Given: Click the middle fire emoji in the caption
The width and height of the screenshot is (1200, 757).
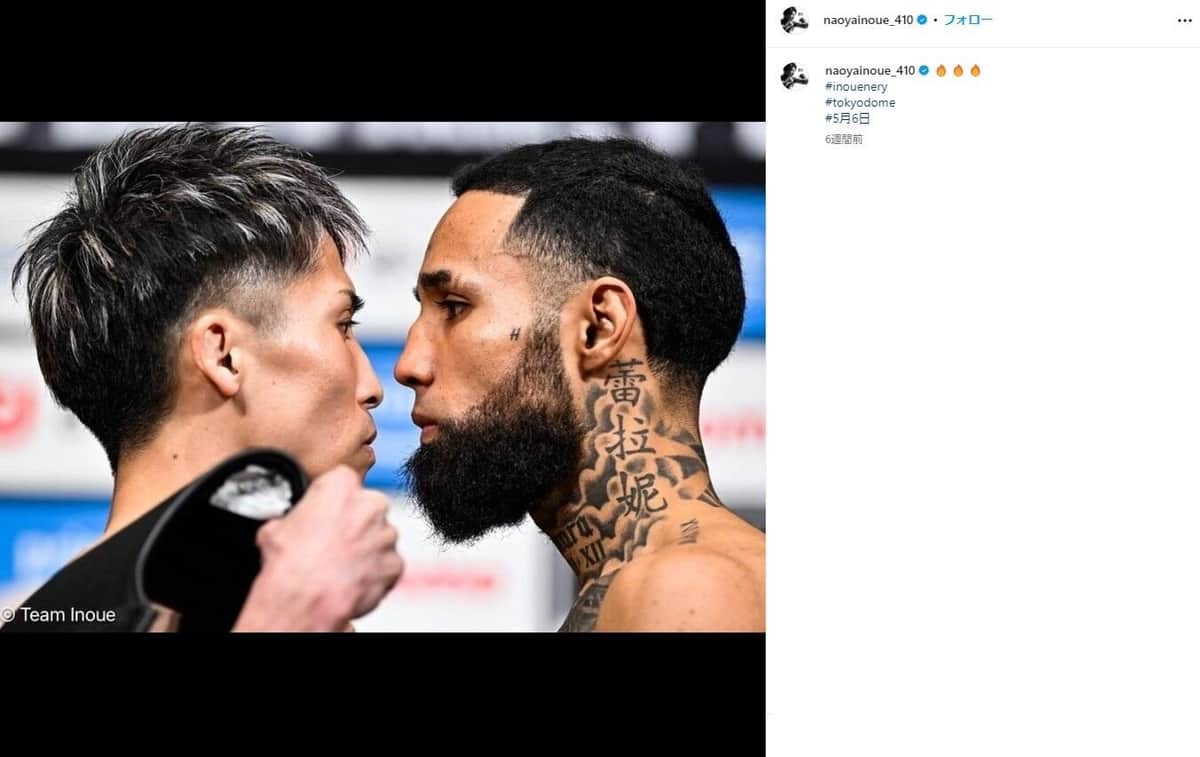Looking at the screenshot, I should click(958, 71).
